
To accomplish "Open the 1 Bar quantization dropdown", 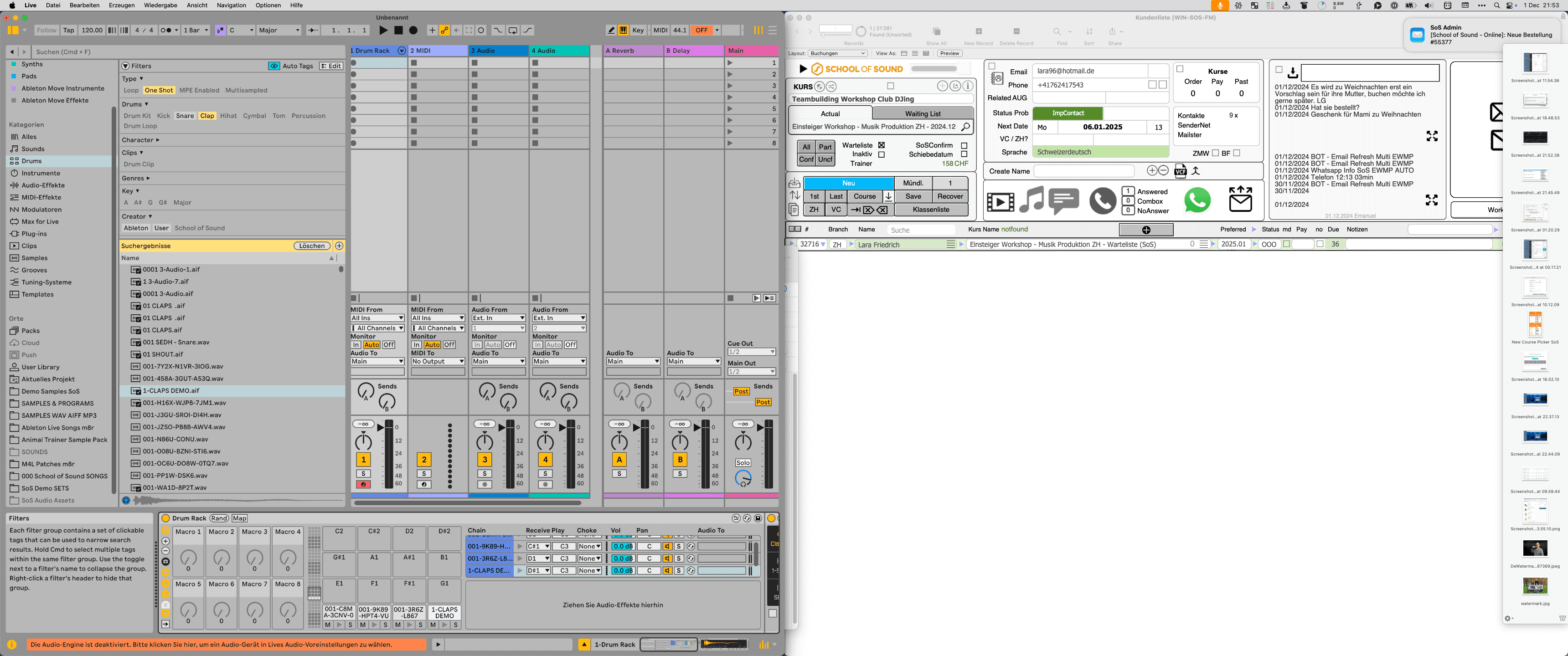I will (196, 30).
